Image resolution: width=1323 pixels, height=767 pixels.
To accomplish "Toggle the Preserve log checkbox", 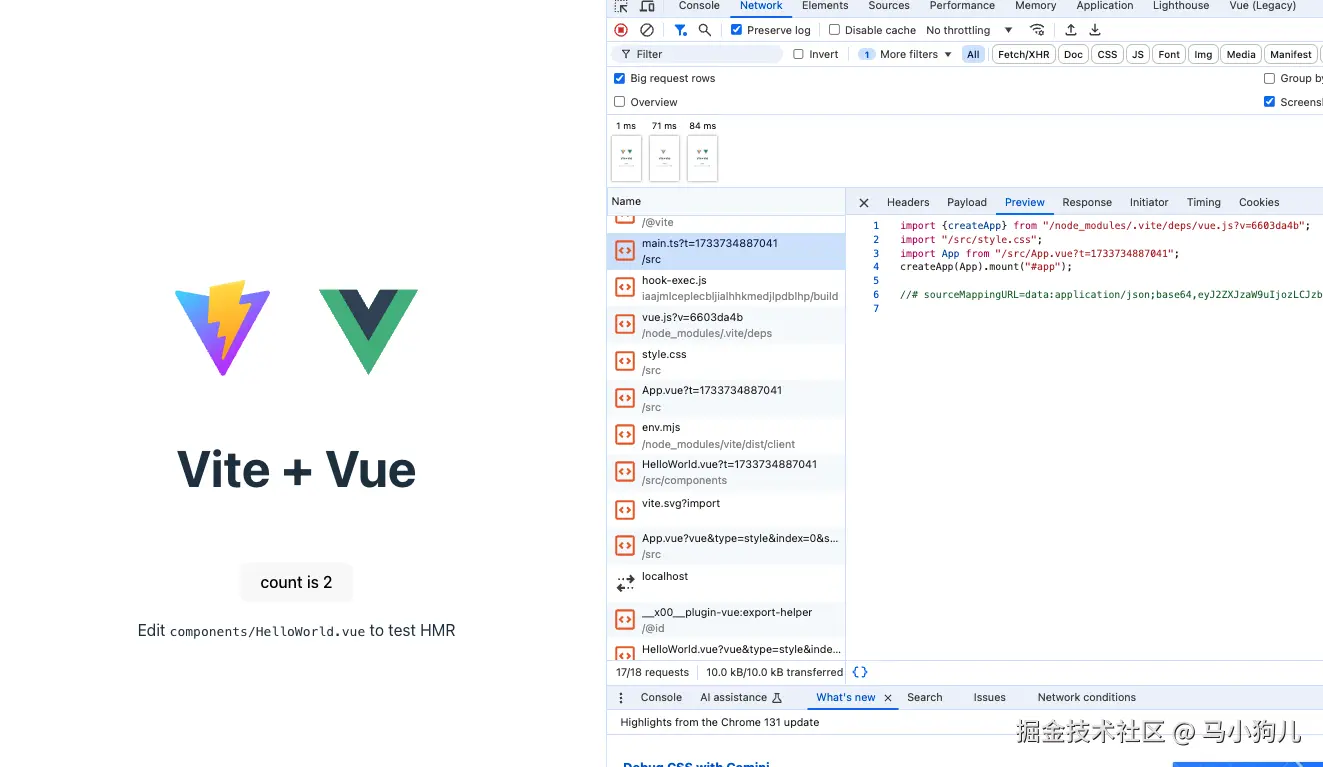I will [737, 30].
